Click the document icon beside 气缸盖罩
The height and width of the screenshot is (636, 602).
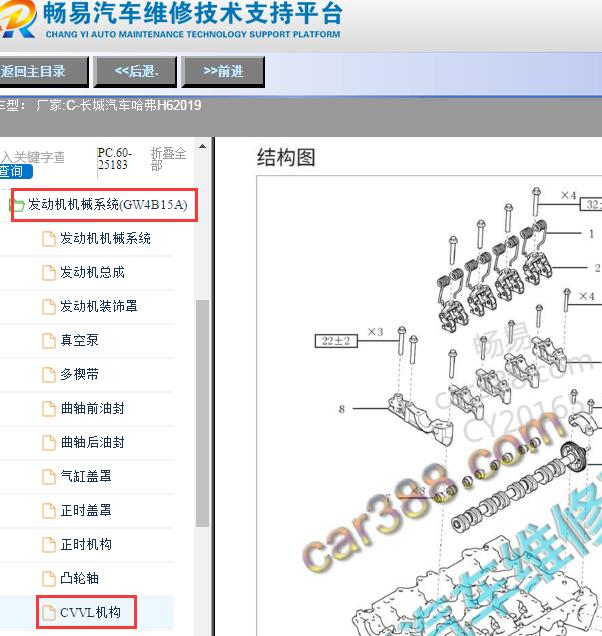coord(49,477)
